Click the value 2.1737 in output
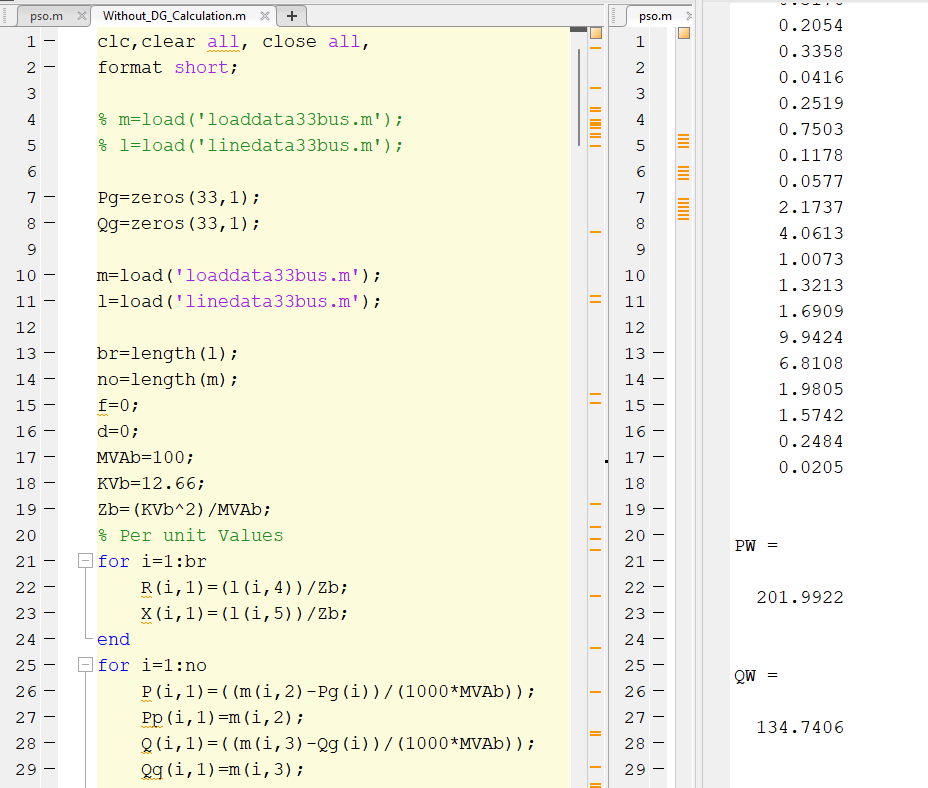This screenshot has width=928, height=788. tap(811, 207)
